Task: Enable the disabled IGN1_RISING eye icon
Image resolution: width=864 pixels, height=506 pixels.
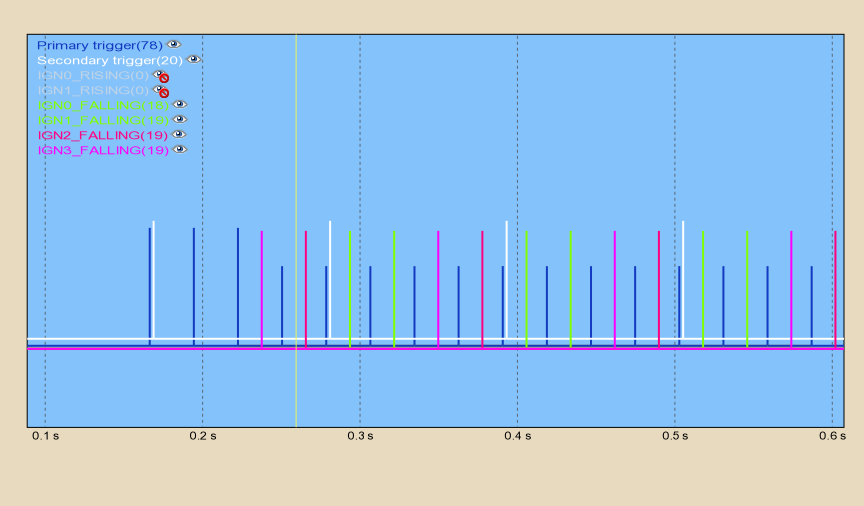Action: [x=161, y=91]
